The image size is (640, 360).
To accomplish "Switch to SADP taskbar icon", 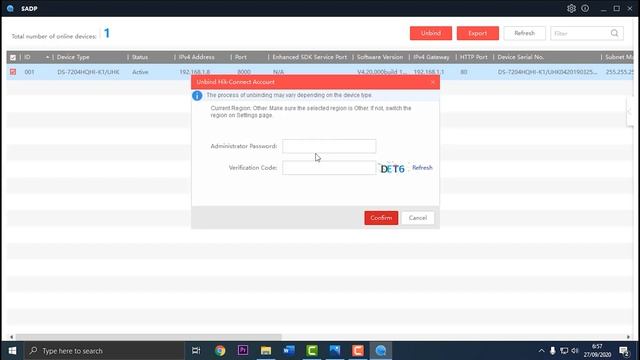I will [381, 351].
